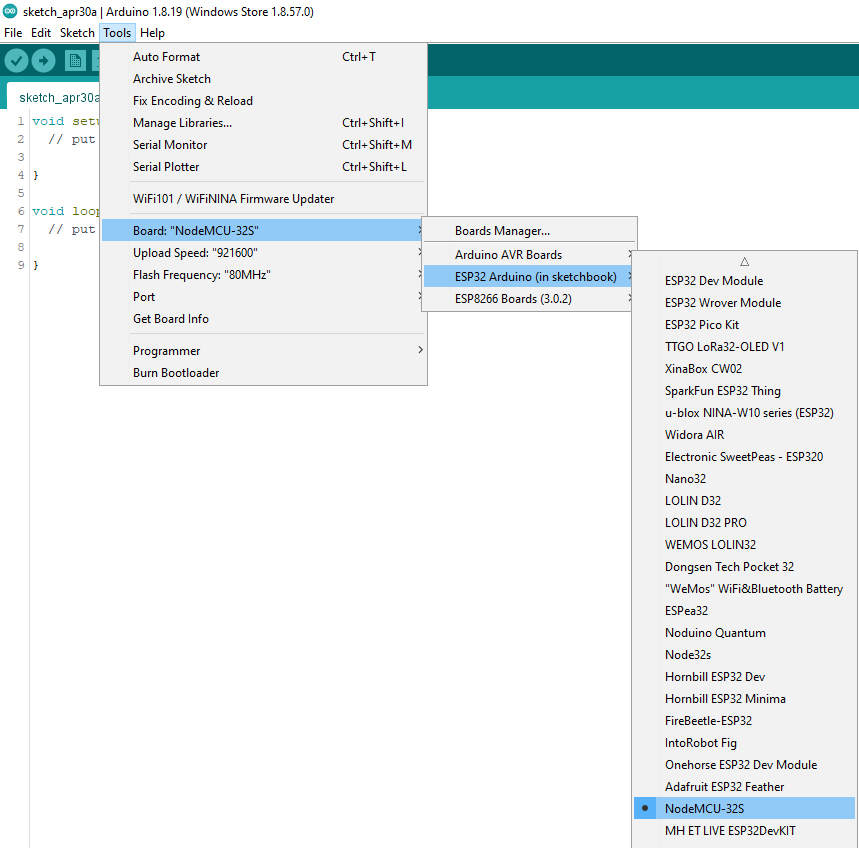This screenshot has width=859, height=848.
Task: Select SparkFun ESP32 Thing board
Action: pyautogui.click(x=744, y=391)
